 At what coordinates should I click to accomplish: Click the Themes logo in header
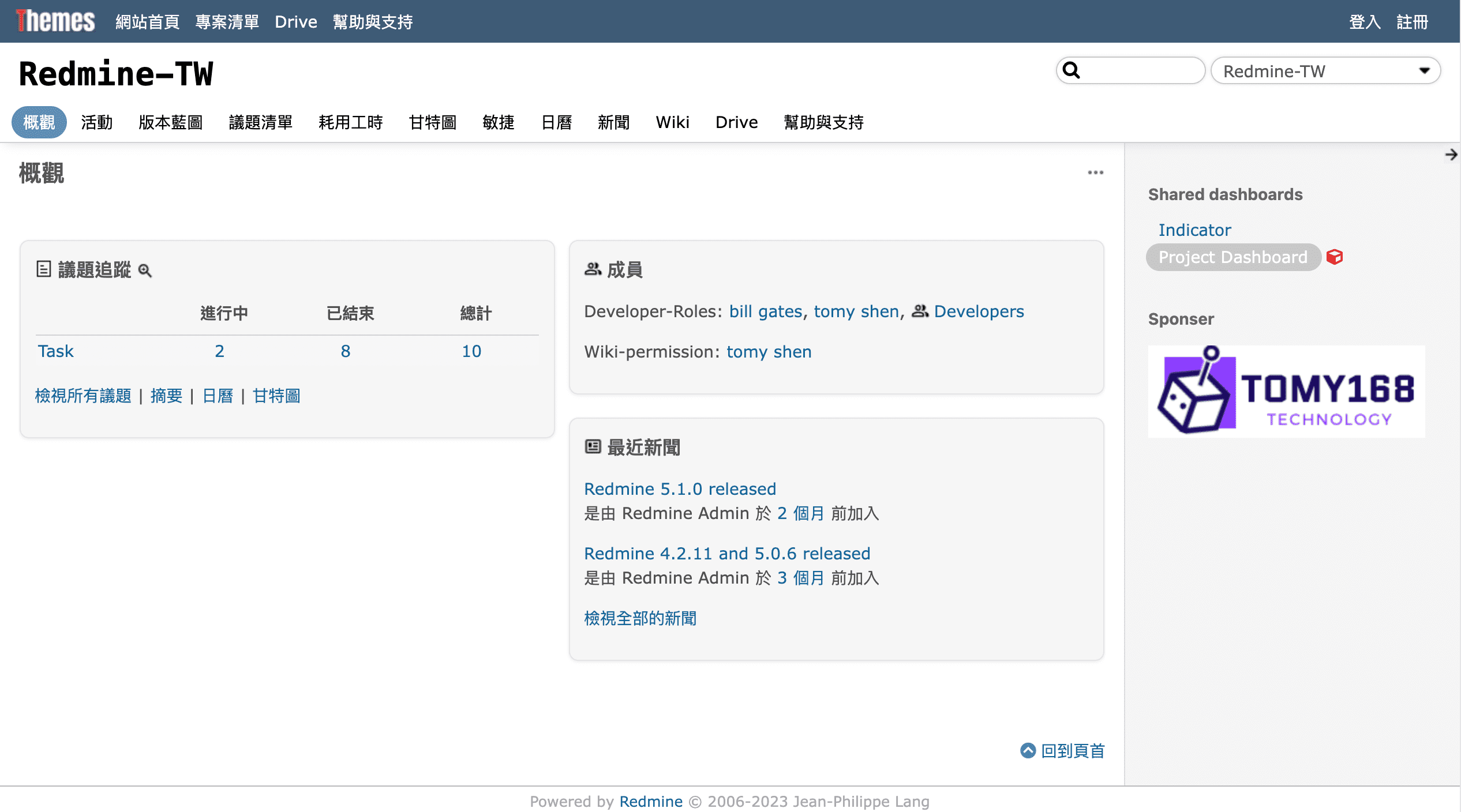55,21
